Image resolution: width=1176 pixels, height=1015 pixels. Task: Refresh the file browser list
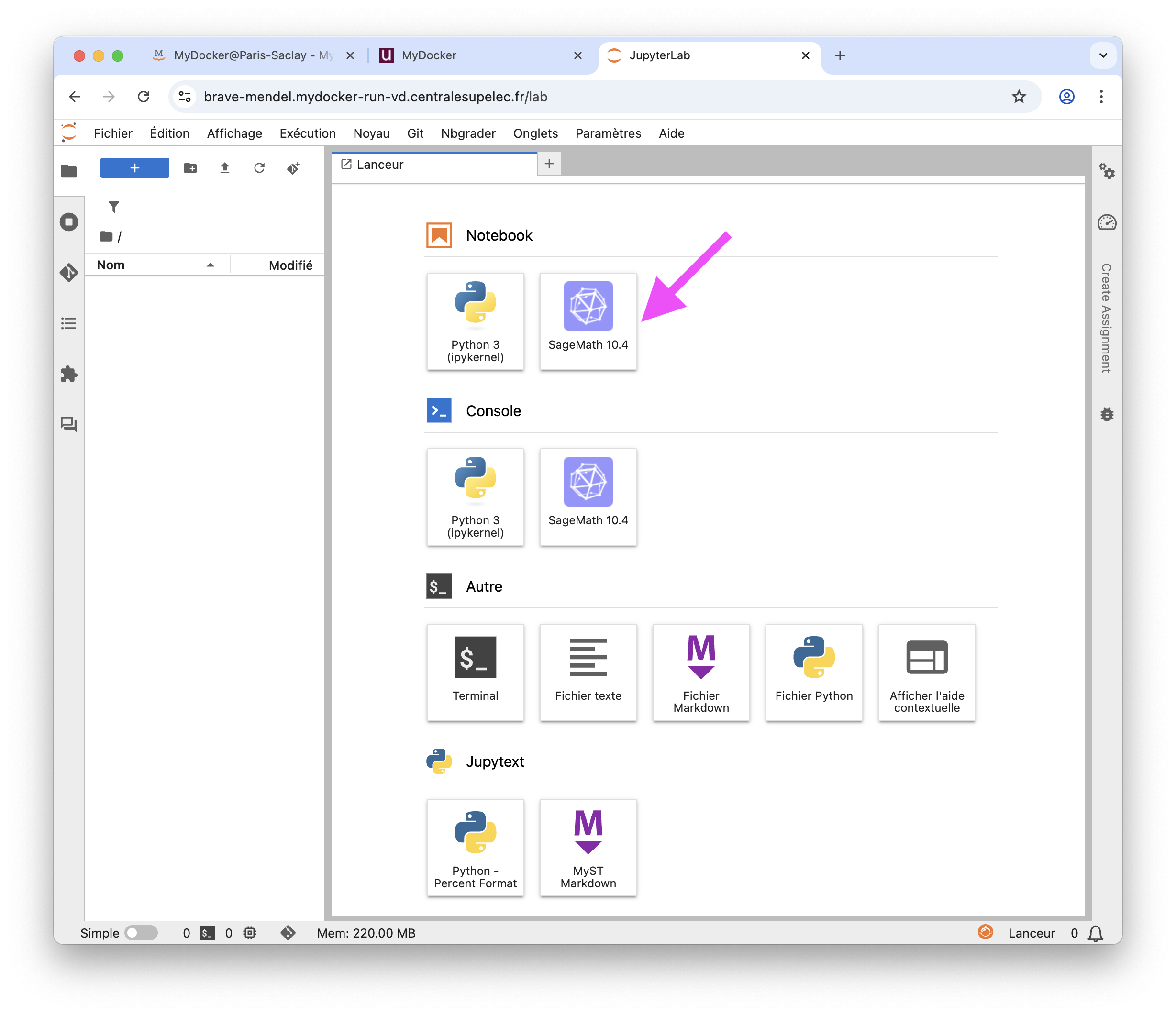[x=259, y=168]
